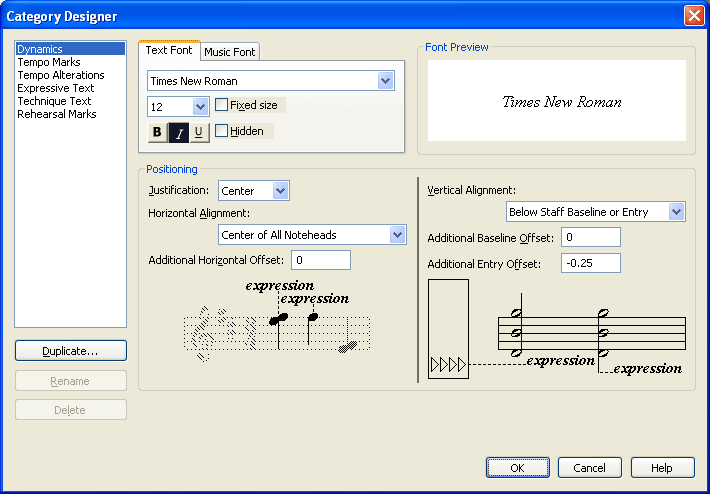Click the horizontal alignment notehead diagram

pos(277,320)
